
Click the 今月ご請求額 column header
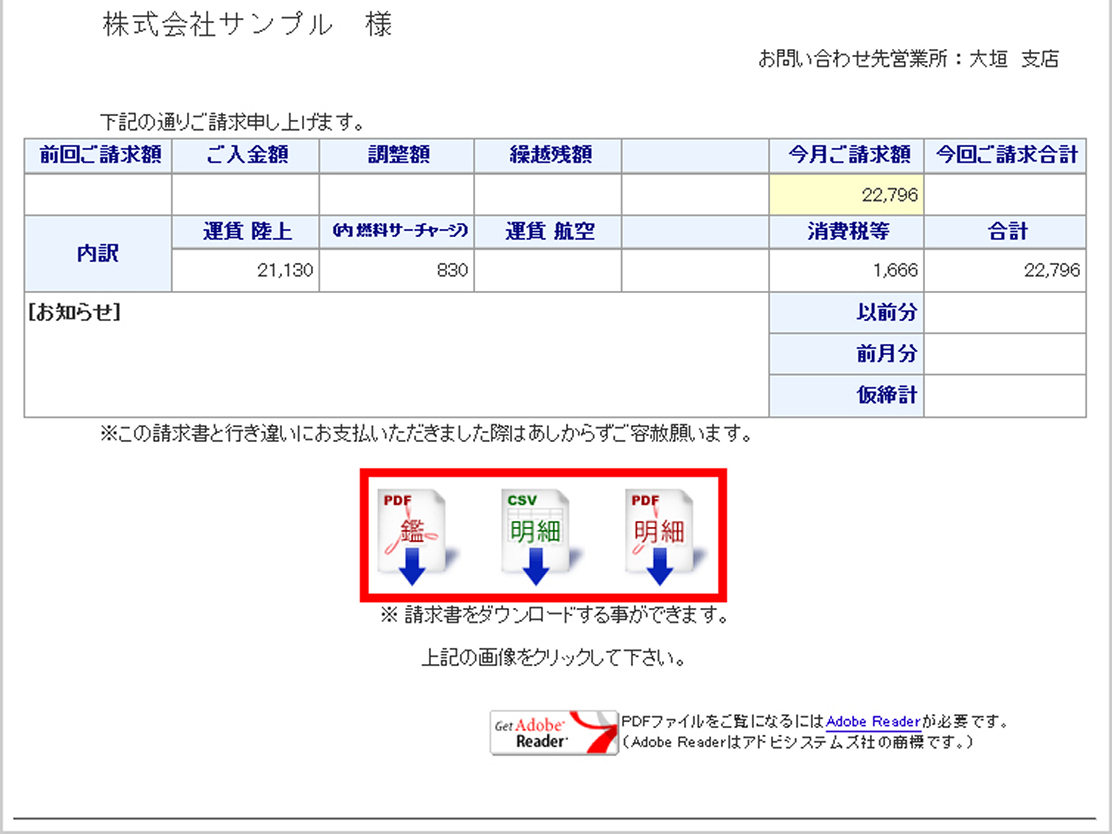click(x=846, y=155)
